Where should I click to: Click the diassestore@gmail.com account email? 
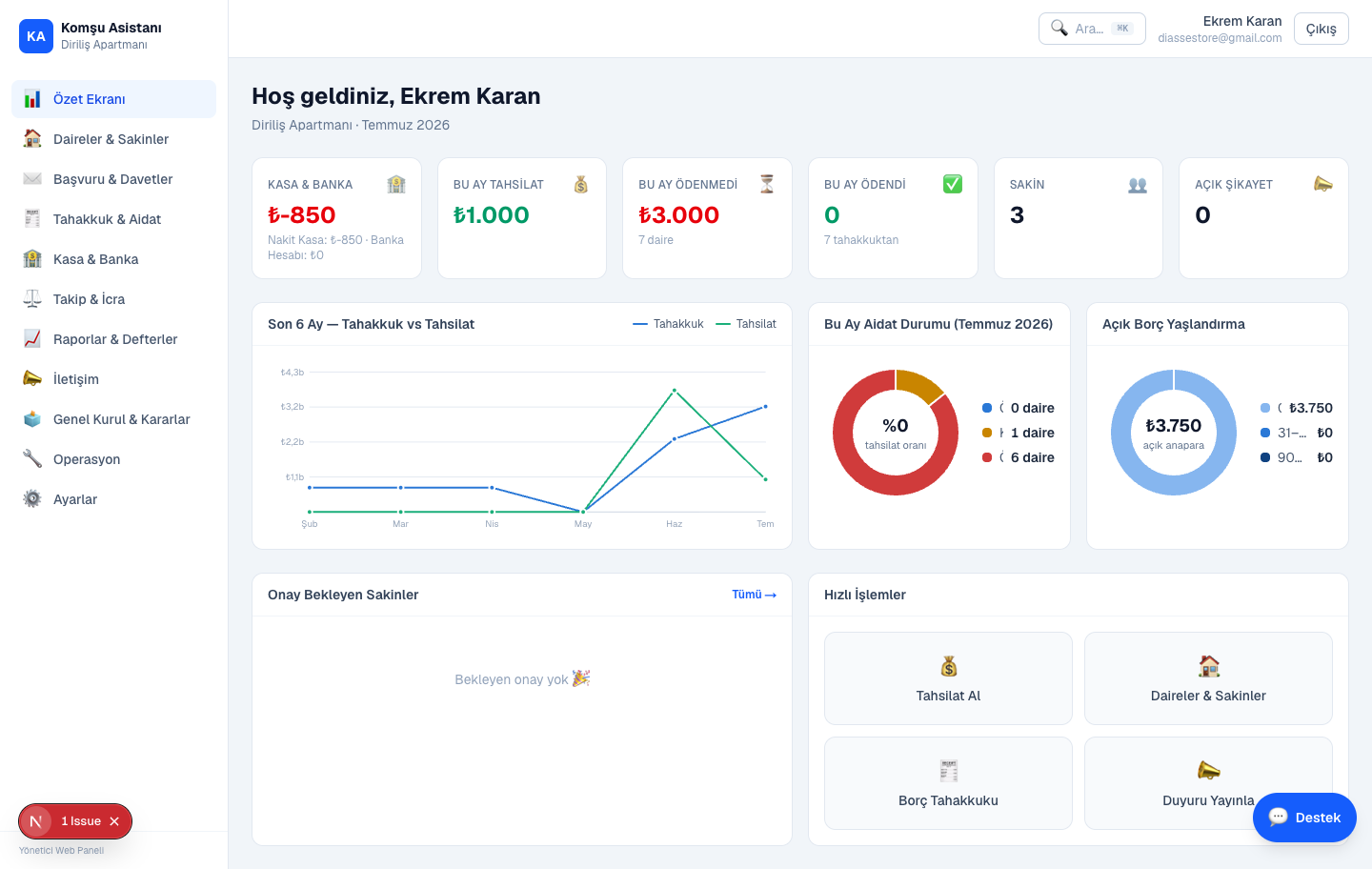pos(1220,38)
